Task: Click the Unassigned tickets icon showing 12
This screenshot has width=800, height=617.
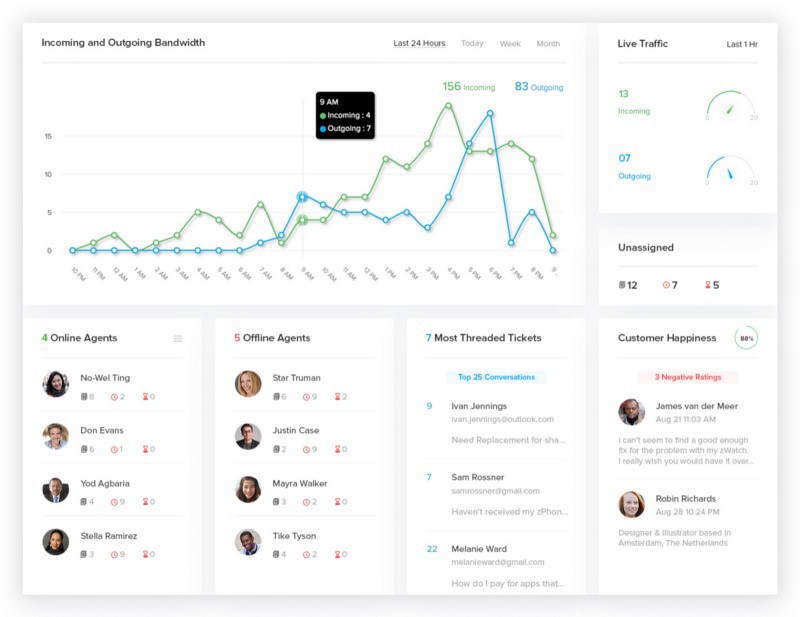Action: pyautogui.click(x=622, y=285)
